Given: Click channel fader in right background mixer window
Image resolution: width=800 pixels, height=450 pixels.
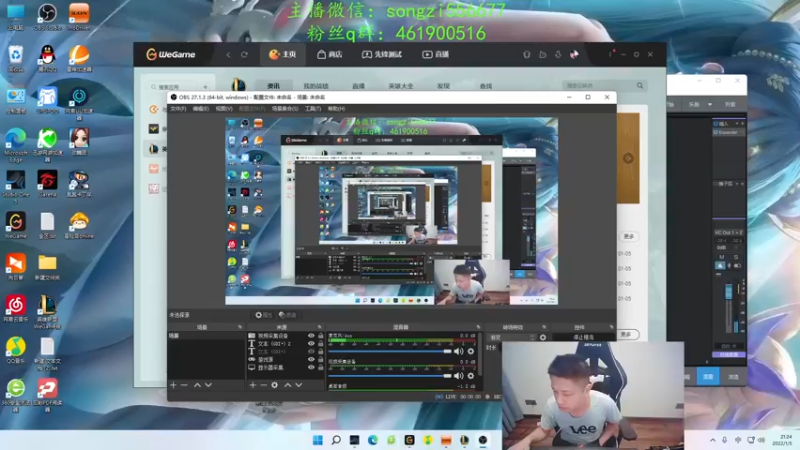Looking at the screenshot, I should 729,291.
